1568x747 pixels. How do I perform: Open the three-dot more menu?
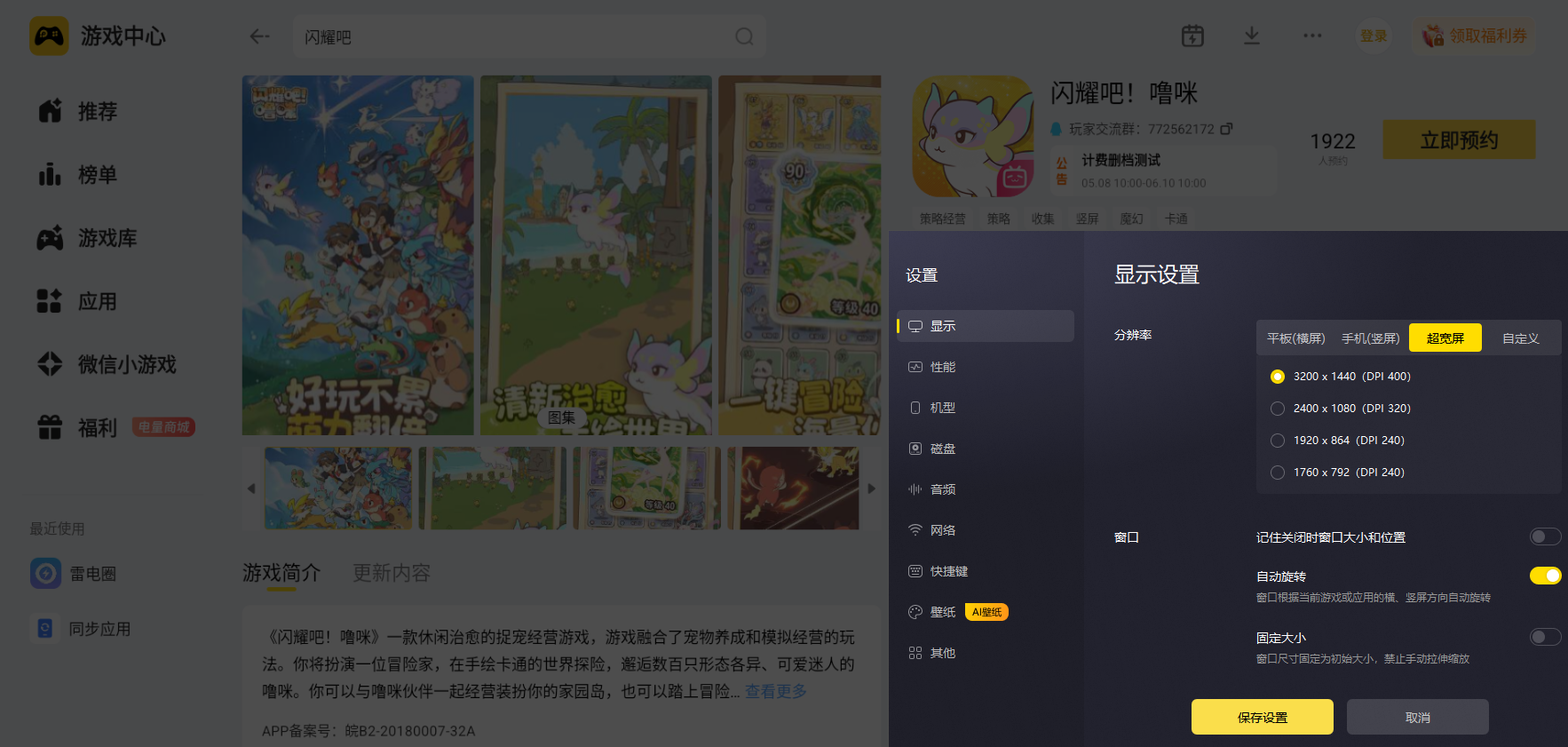coord(1312,36)
